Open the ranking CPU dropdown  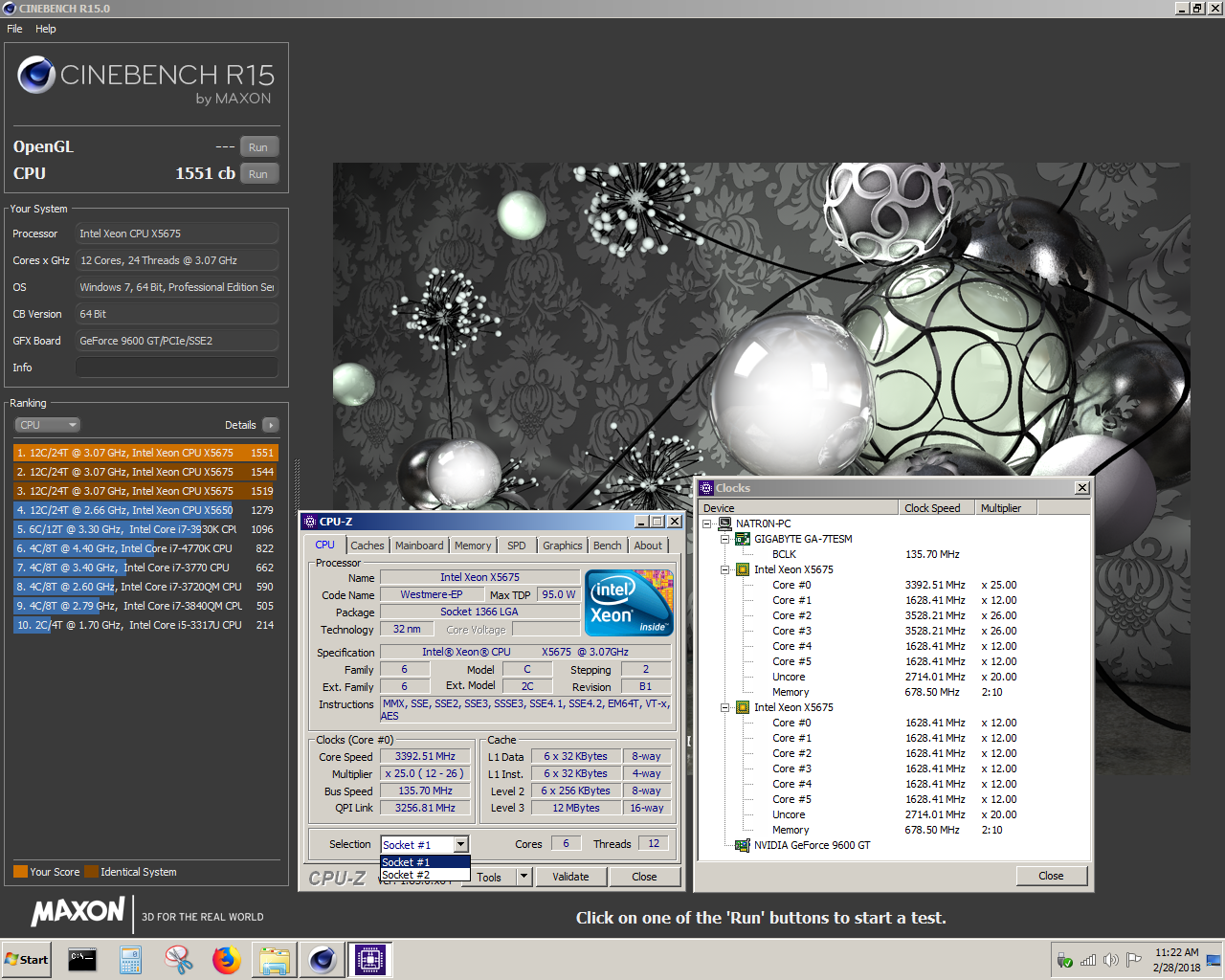coord(47,425)
